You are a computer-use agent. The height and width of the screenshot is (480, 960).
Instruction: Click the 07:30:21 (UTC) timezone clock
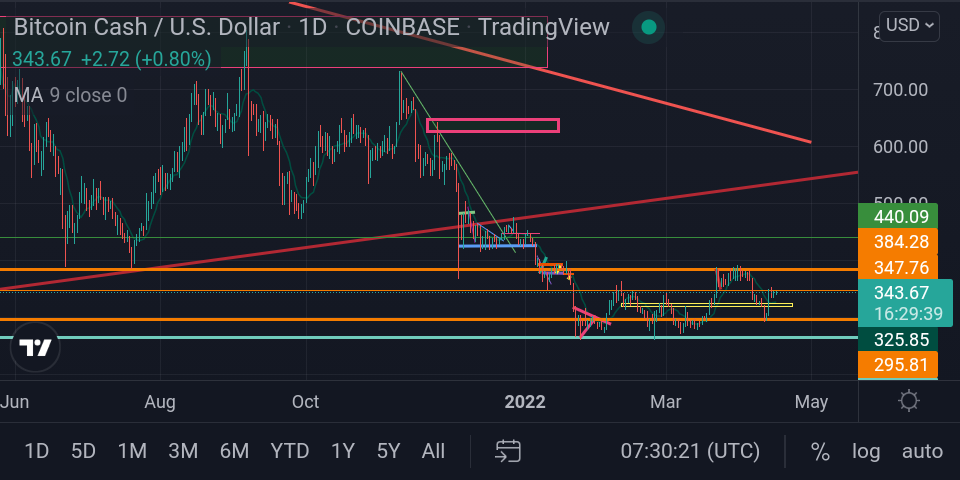tap(690, 451)
